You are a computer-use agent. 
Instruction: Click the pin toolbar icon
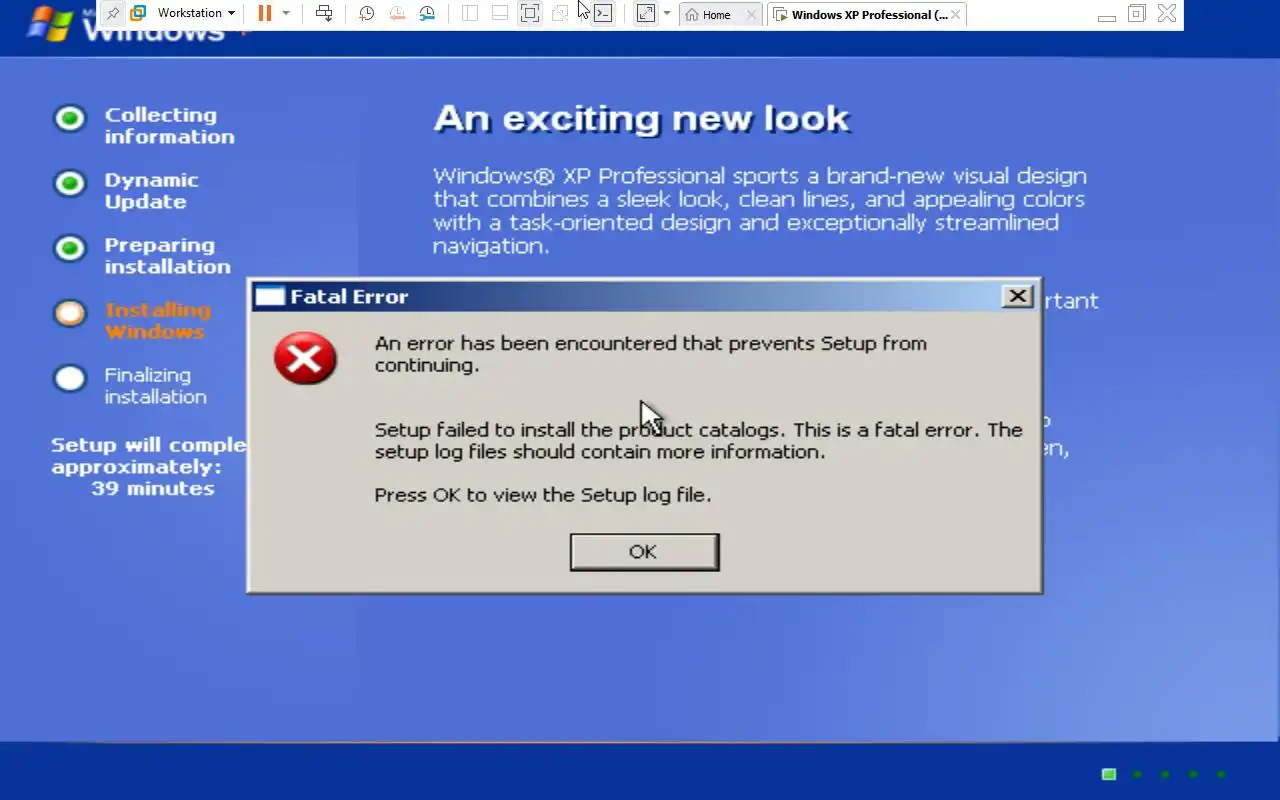113,13
